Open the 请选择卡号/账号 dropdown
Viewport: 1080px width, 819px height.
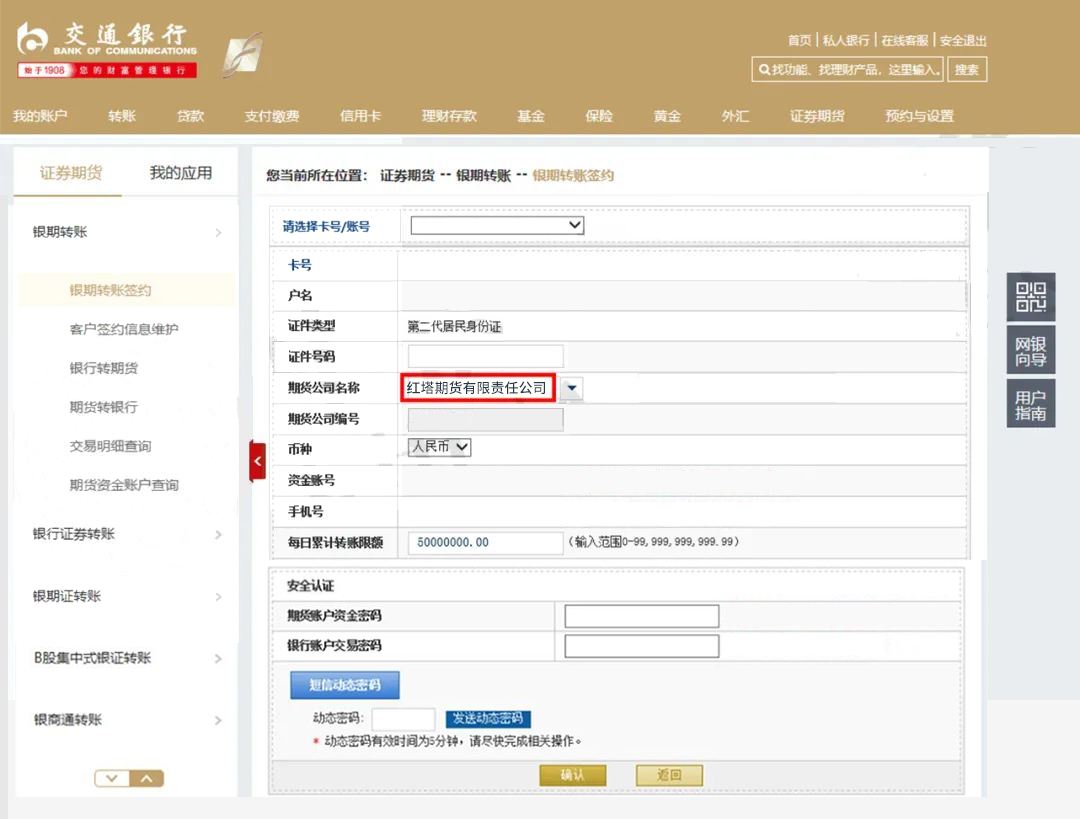(497, 225)
